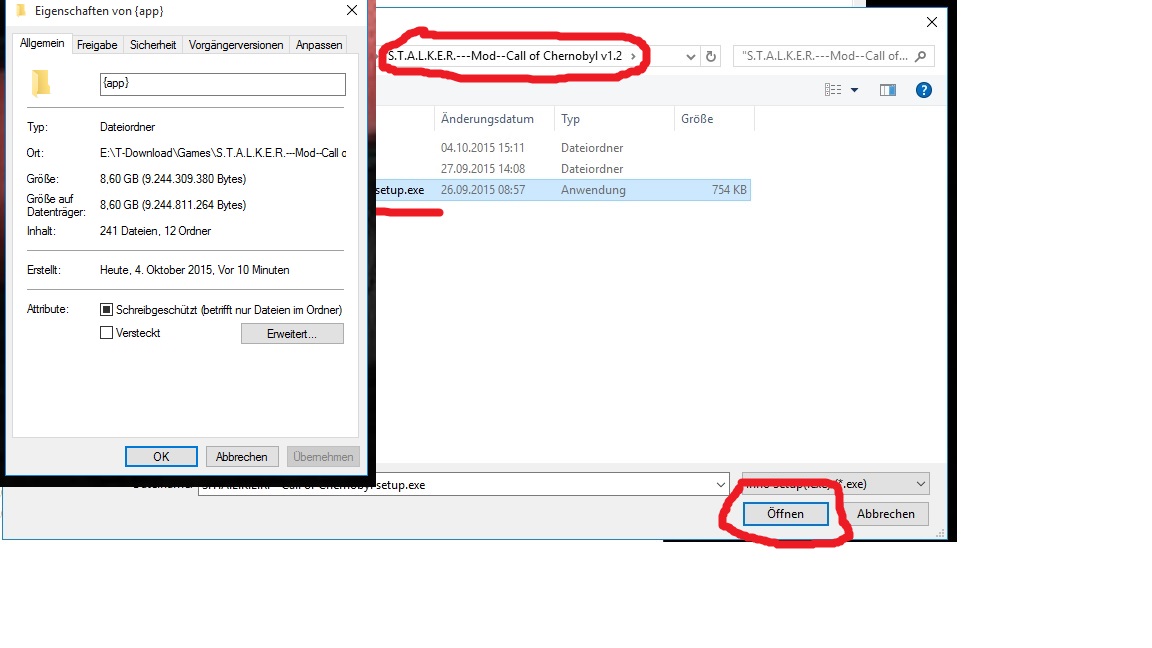Screen dimensions: 1152x648
Task: Click Abbrechen in the properties dialog
Action: 242,456
